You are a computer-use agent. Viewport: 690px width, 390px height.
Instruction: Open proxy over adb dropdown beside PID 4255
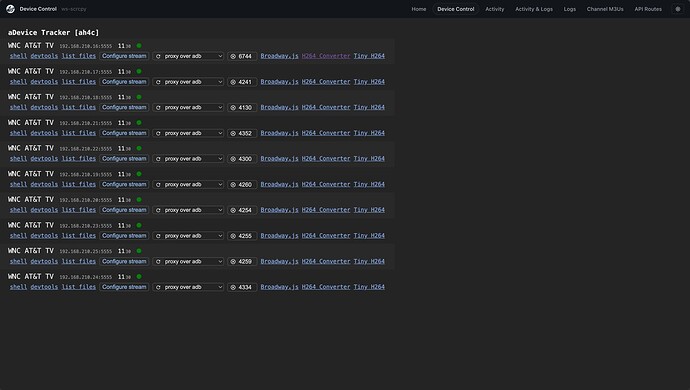(x=188, y=236)
